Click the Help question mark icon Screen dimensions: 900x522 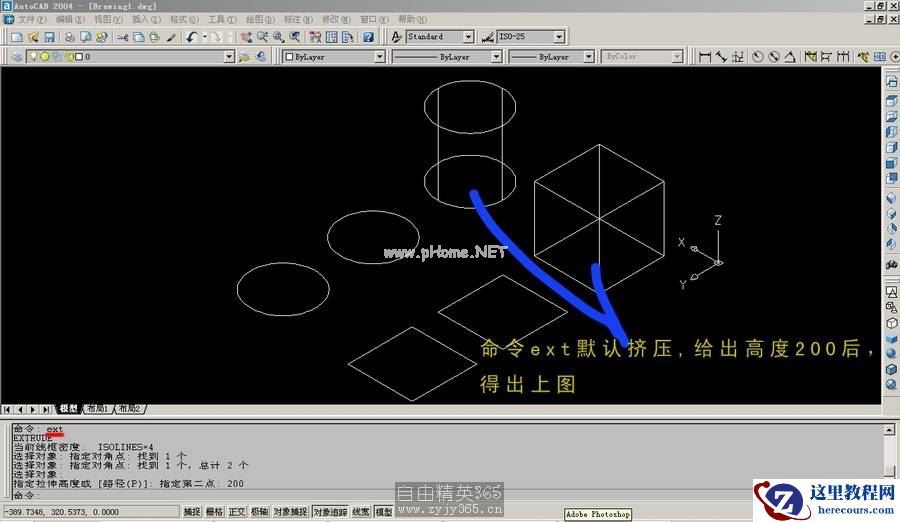368,37
